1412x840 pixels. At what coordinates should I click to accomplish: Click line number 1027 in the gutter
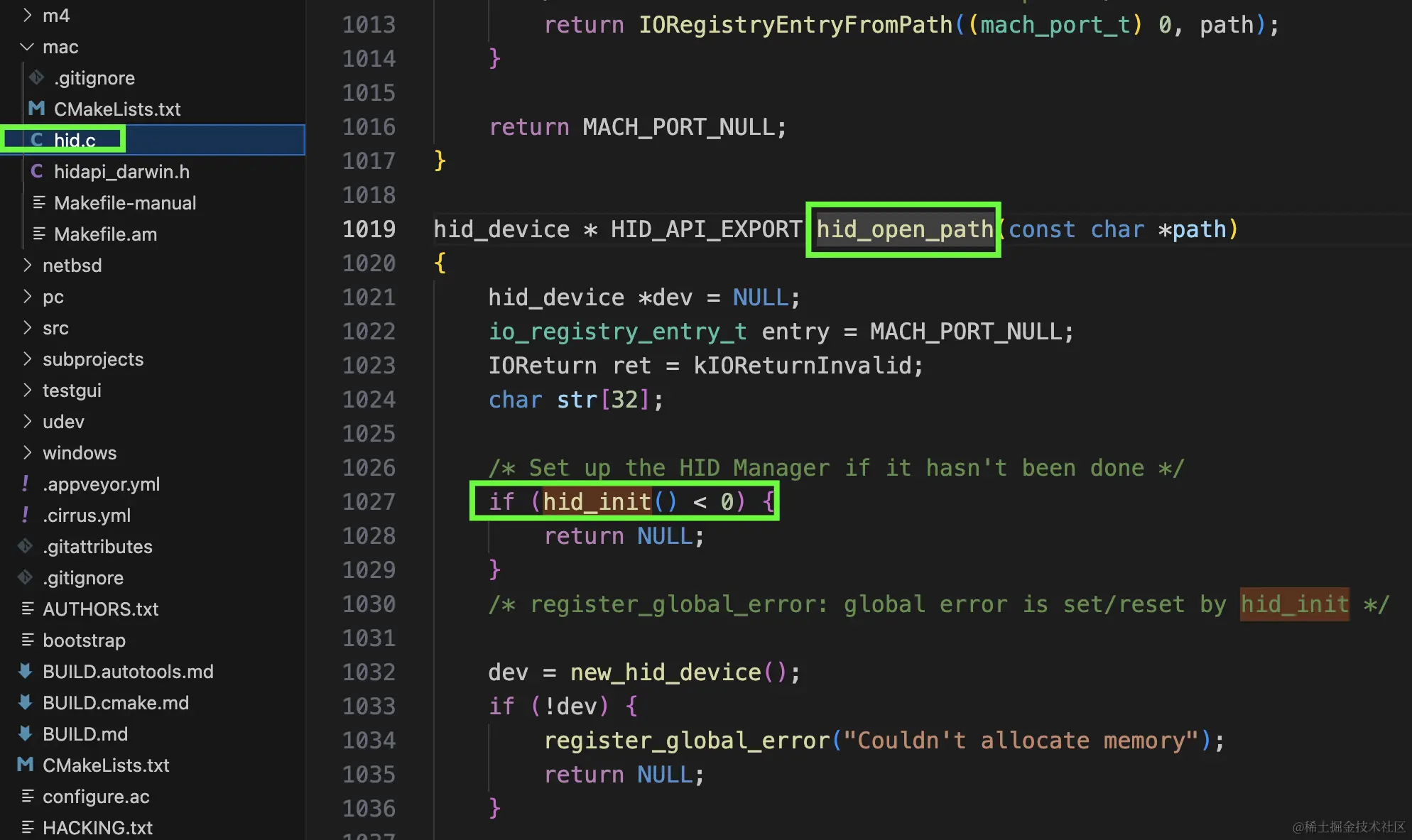pos(369,502)
